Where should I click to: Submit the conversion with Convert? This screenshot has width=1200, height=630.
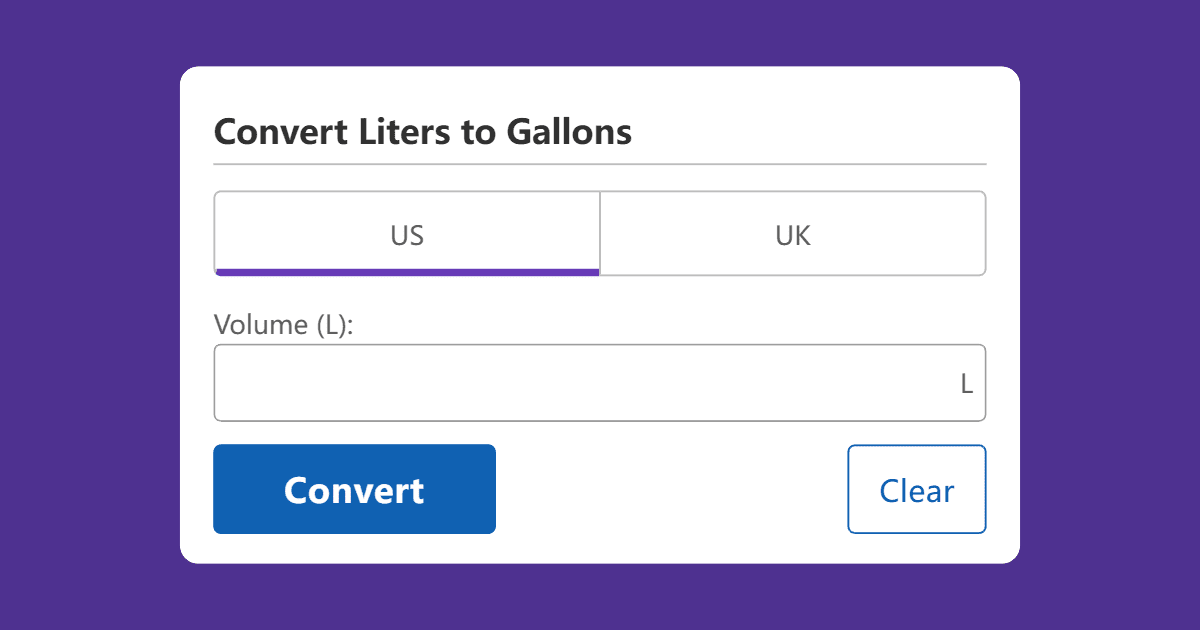click(x=354, y=489)
